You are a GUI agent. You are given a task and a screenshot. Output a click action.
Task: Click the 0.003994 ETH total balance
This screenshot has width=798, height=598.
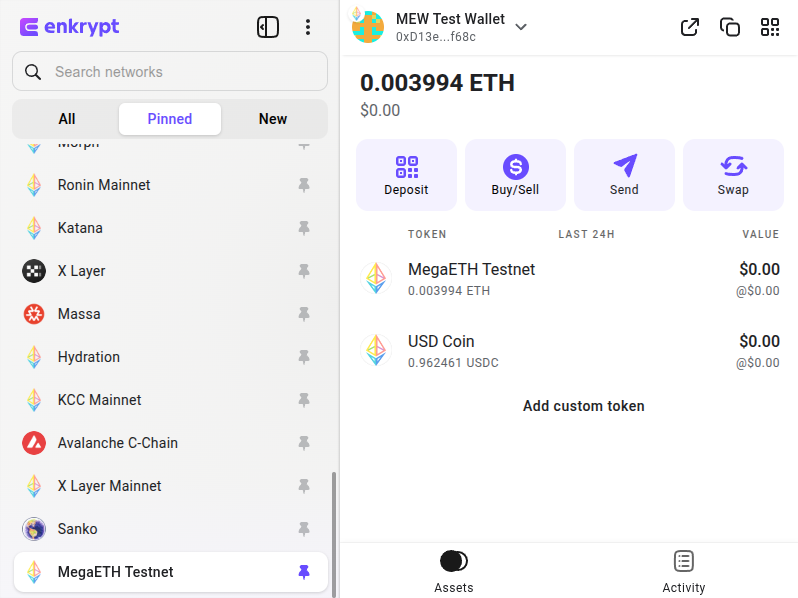point(437,83)
